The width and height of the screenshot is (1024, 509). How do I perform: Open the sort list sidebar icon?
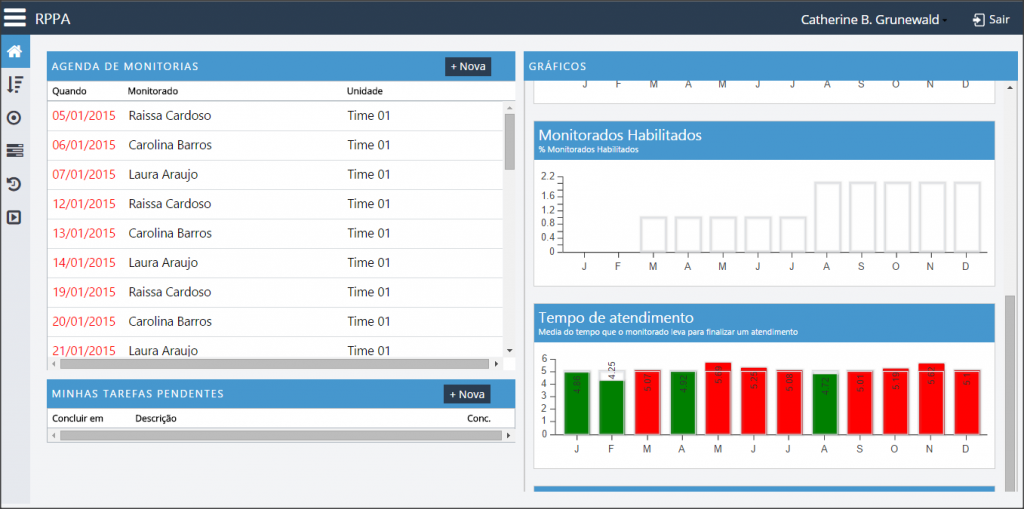[14, 84]
